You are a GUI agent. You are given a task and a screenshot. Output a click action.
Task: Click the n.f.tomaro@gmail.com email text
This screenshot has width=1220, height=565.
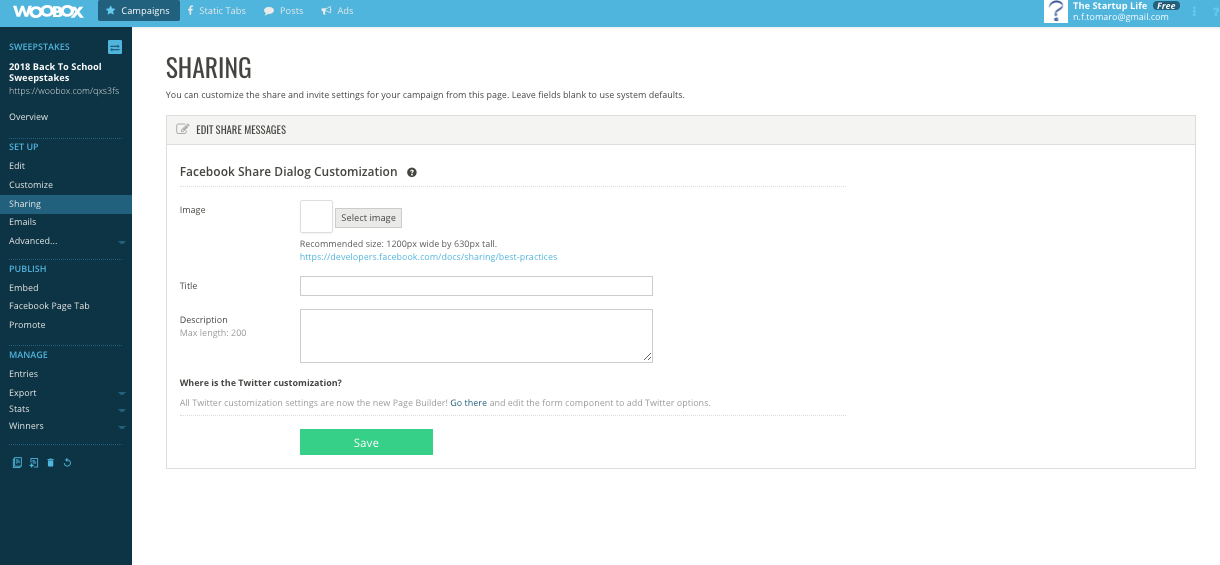(1121, 16)
